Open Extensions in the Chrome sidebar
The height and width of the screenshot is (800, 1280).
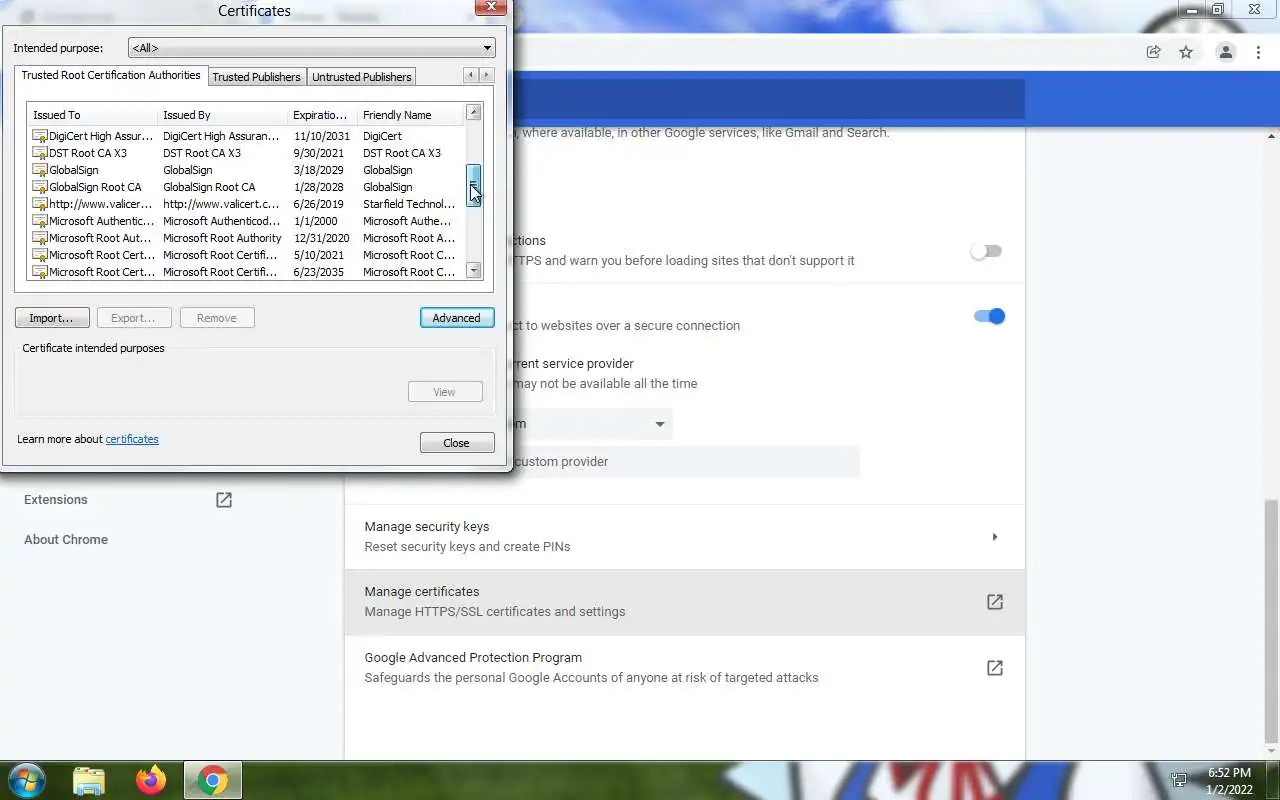[56, 499]
